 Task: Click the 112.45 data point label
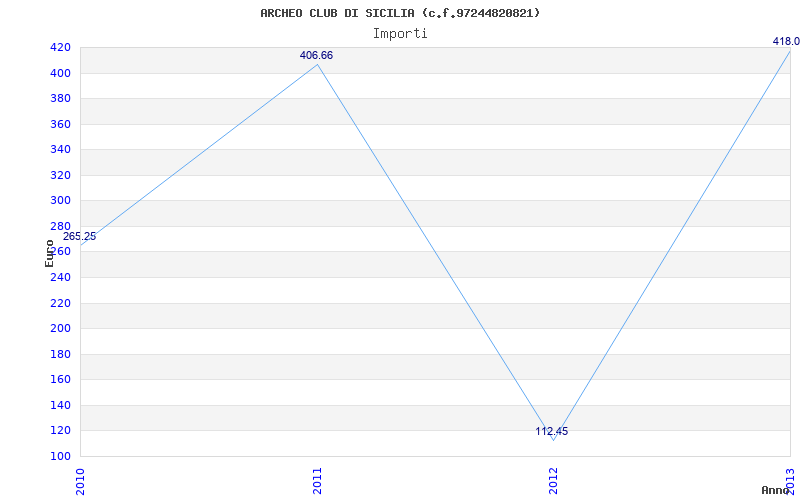pyautogui.click(x=552, y=432)
